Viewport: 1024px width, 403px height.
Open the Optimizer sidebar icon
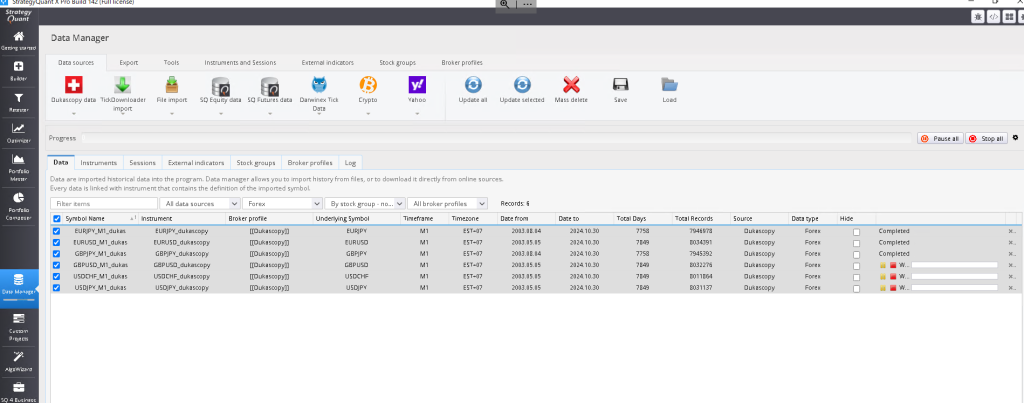coord(18,133)
